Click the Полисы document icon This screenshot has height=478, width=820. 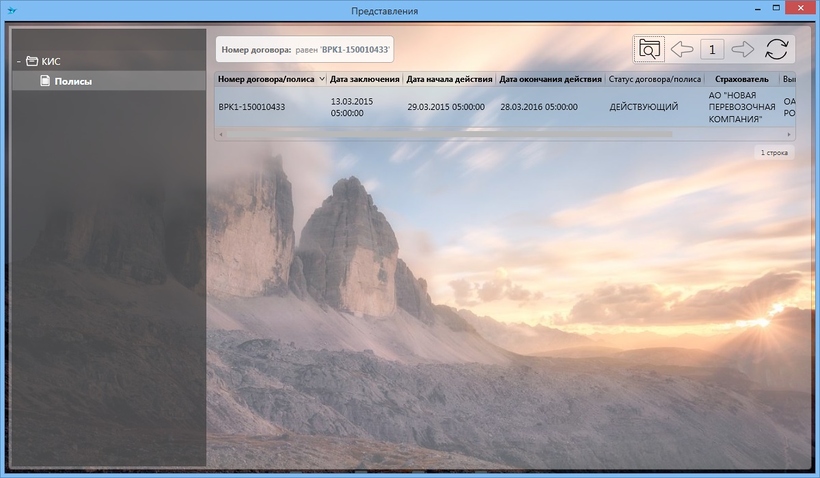pyautogui.click(x=45, y=81)
